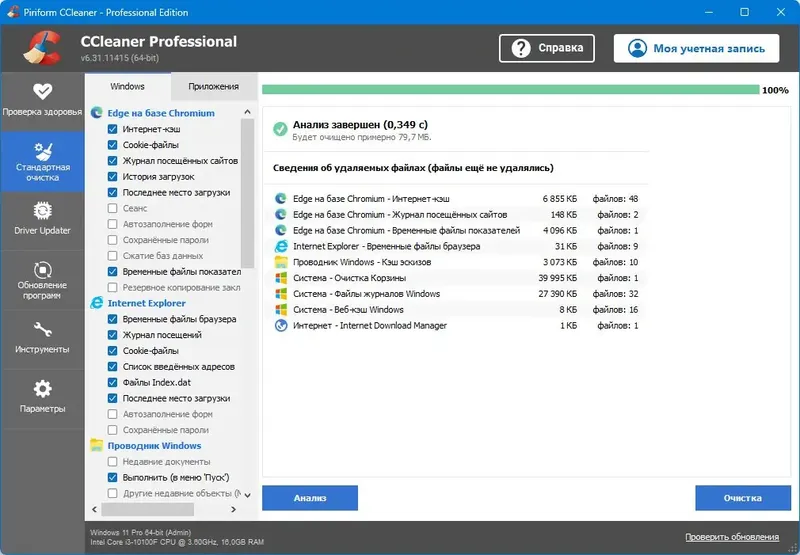Click the Проверить обновления link
This screenshot has height=555, width=800.
(739, 537)
